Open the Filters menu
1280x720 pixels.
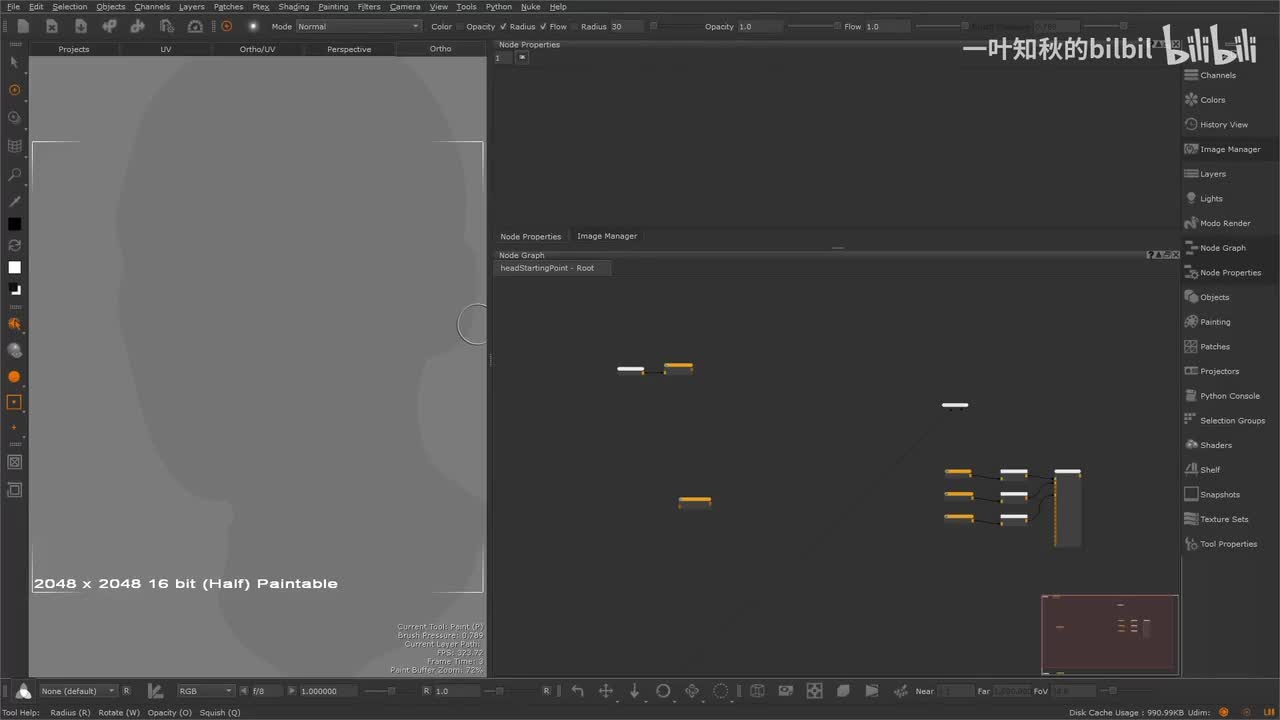[x=369, y=7]
